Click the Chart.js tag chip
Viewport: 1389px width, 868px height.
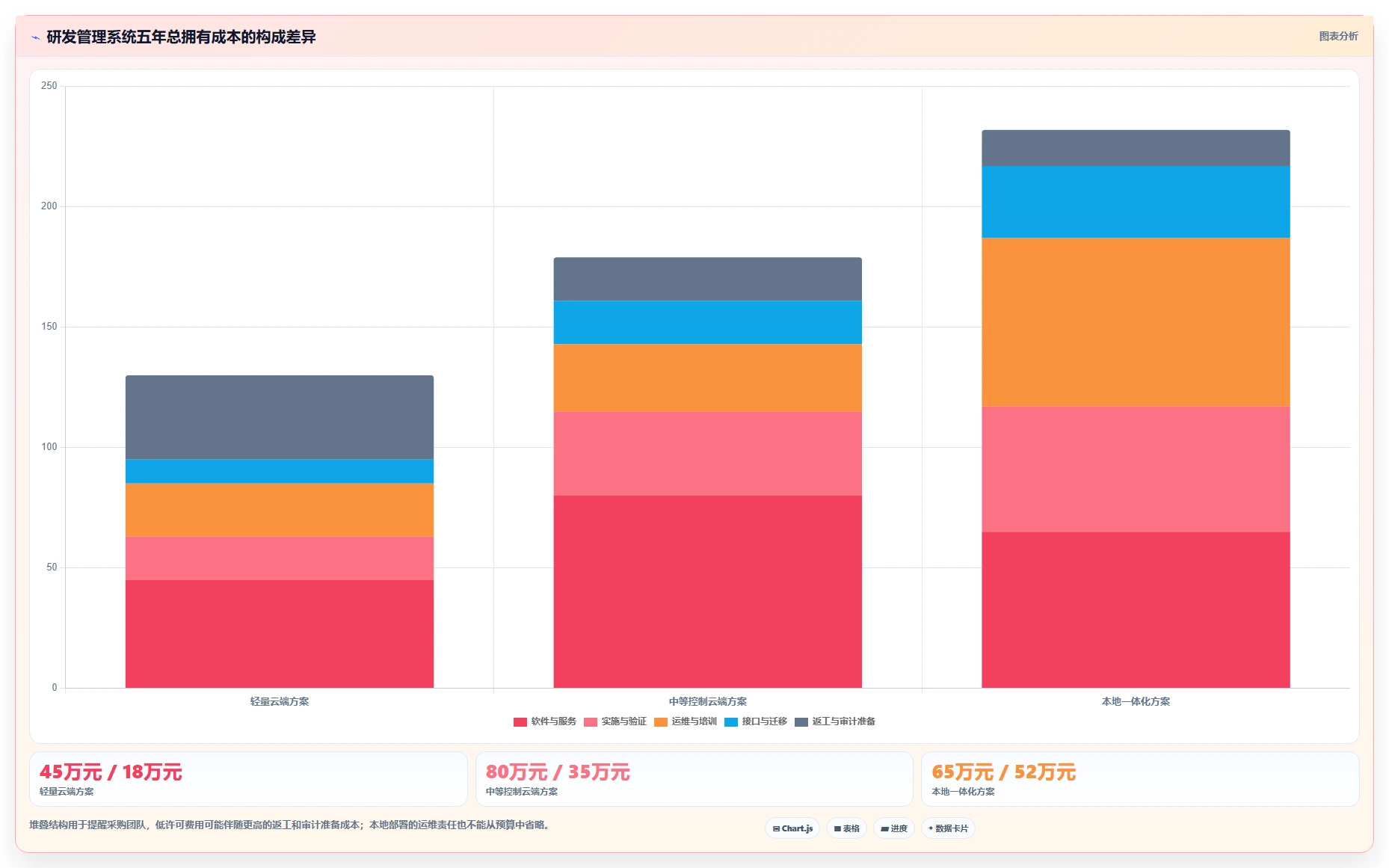[x=792, y=828]
